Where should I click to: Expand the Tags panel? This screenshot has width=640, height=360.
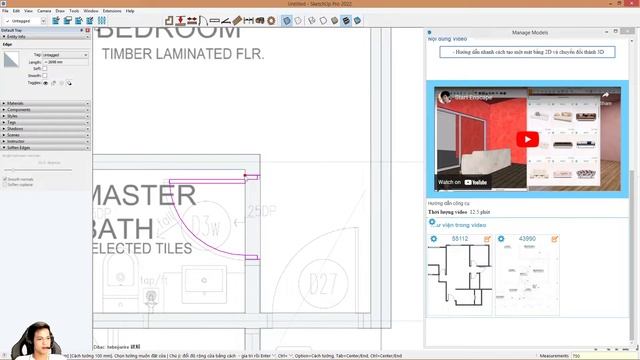tap(46, 122)
